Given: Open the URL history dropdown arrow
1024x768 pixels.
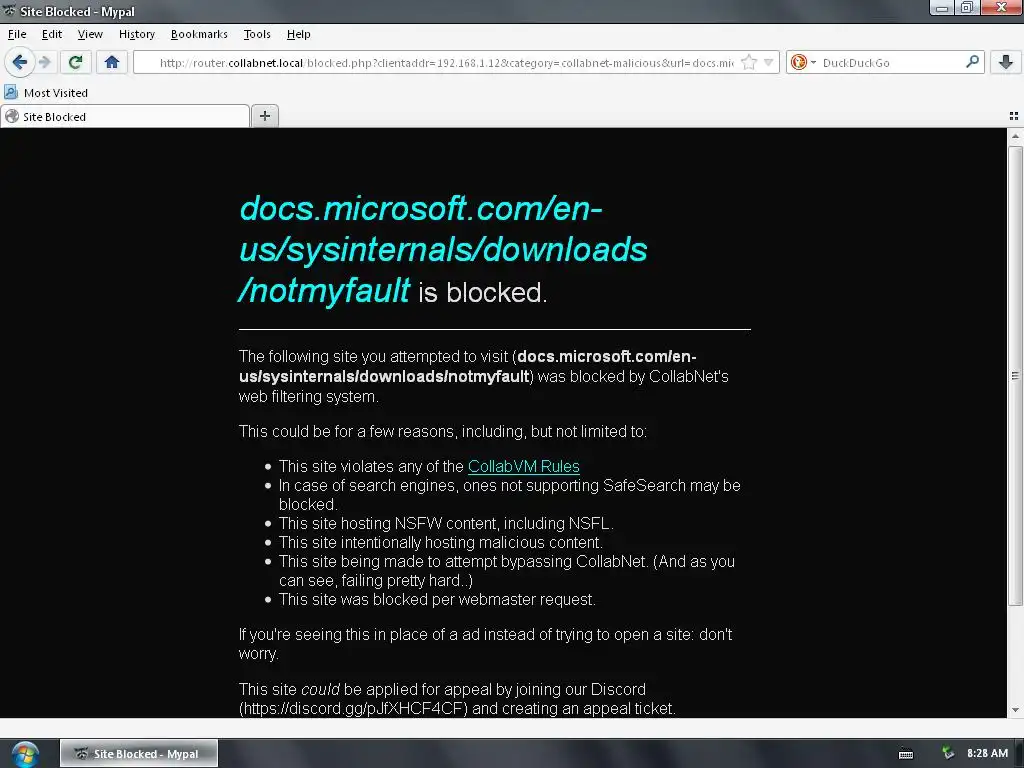Looking at the screenshot, I should [769, 63].
